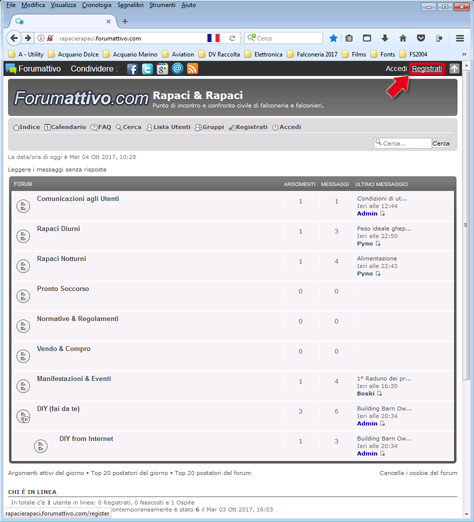Viewport: 474px width, 522px height.
Task: Open the Vendo & Compro forum
Action: [64, 349]
